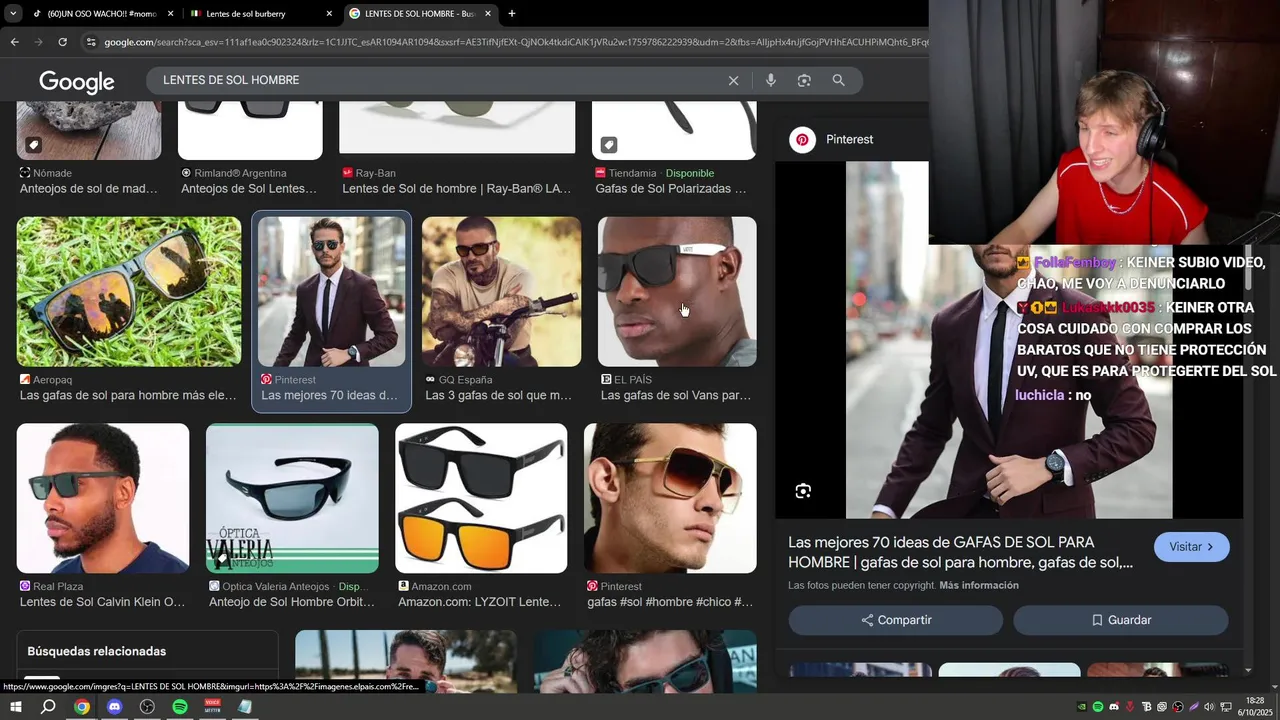Open Amazon.com: LYZOIT Lentes caption

coord(480,602)
